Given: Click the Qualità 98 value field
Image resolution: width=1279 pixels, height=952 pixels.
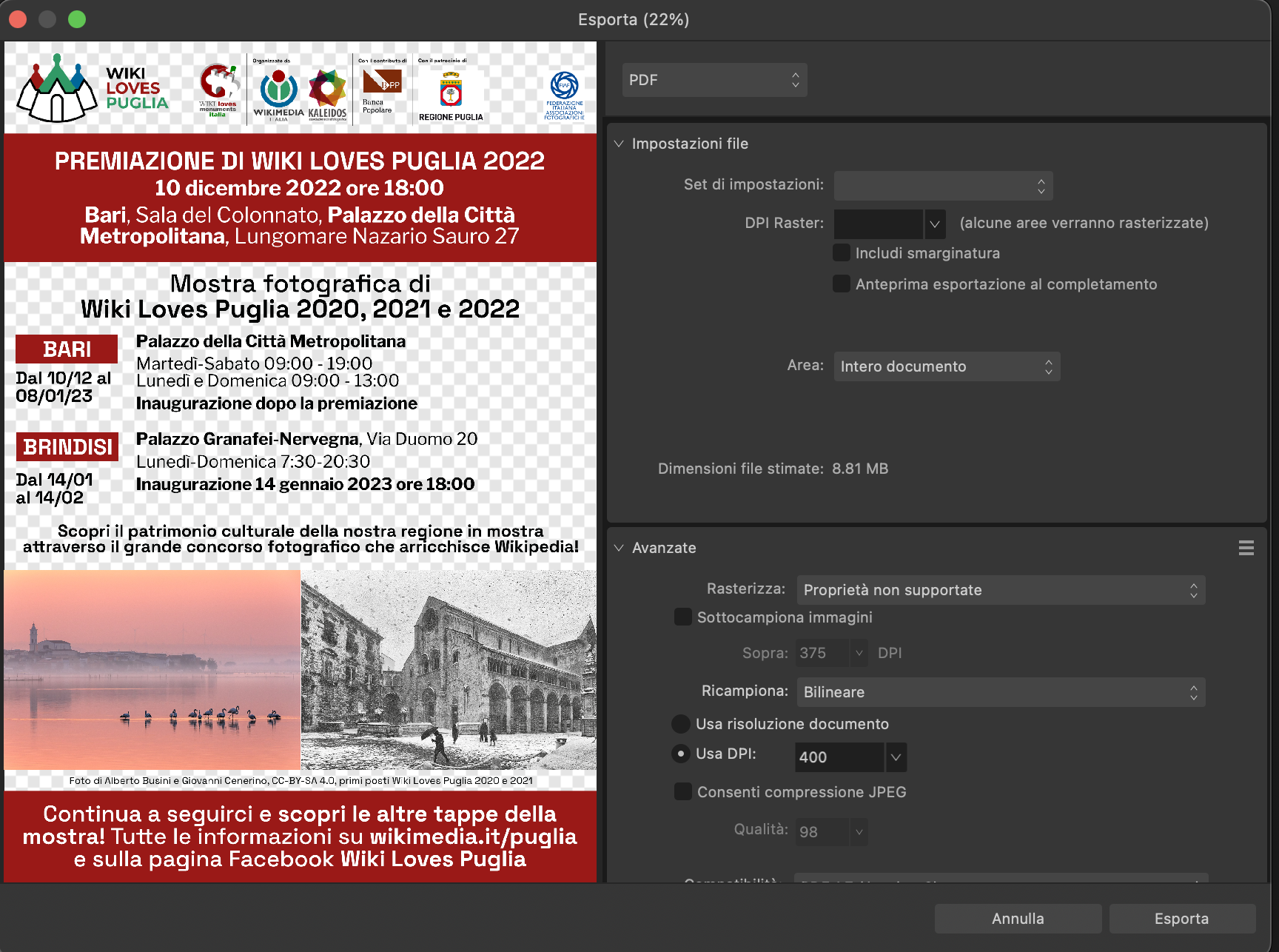Looking at the screenshot, I should point(823,831).
